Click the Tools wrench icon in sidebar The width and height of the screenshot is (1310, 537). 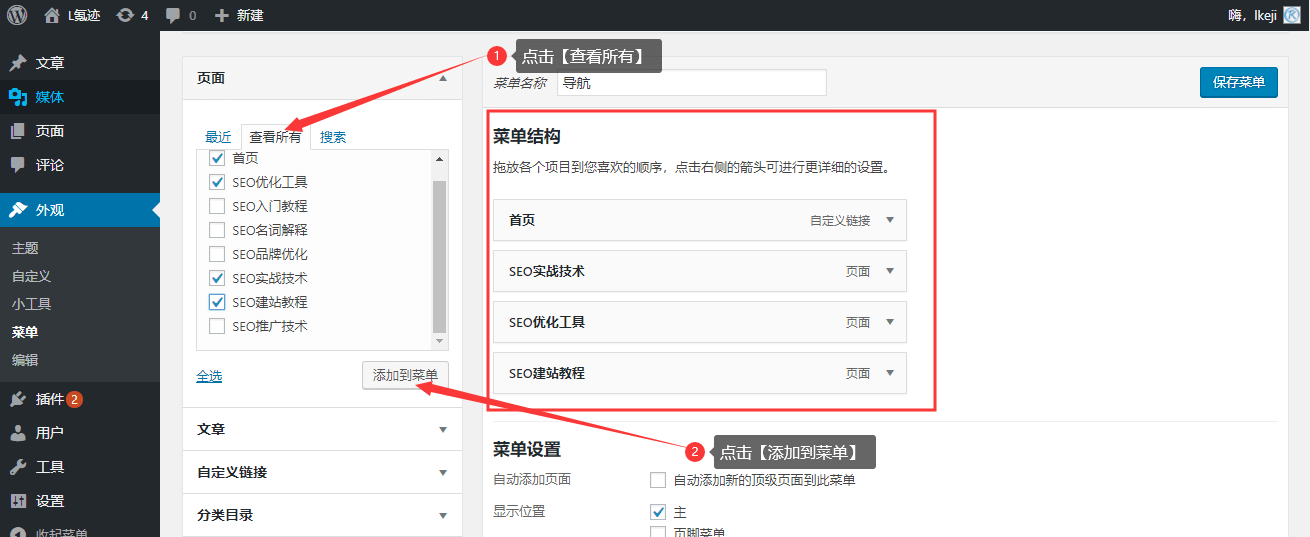tap(18, 467)
